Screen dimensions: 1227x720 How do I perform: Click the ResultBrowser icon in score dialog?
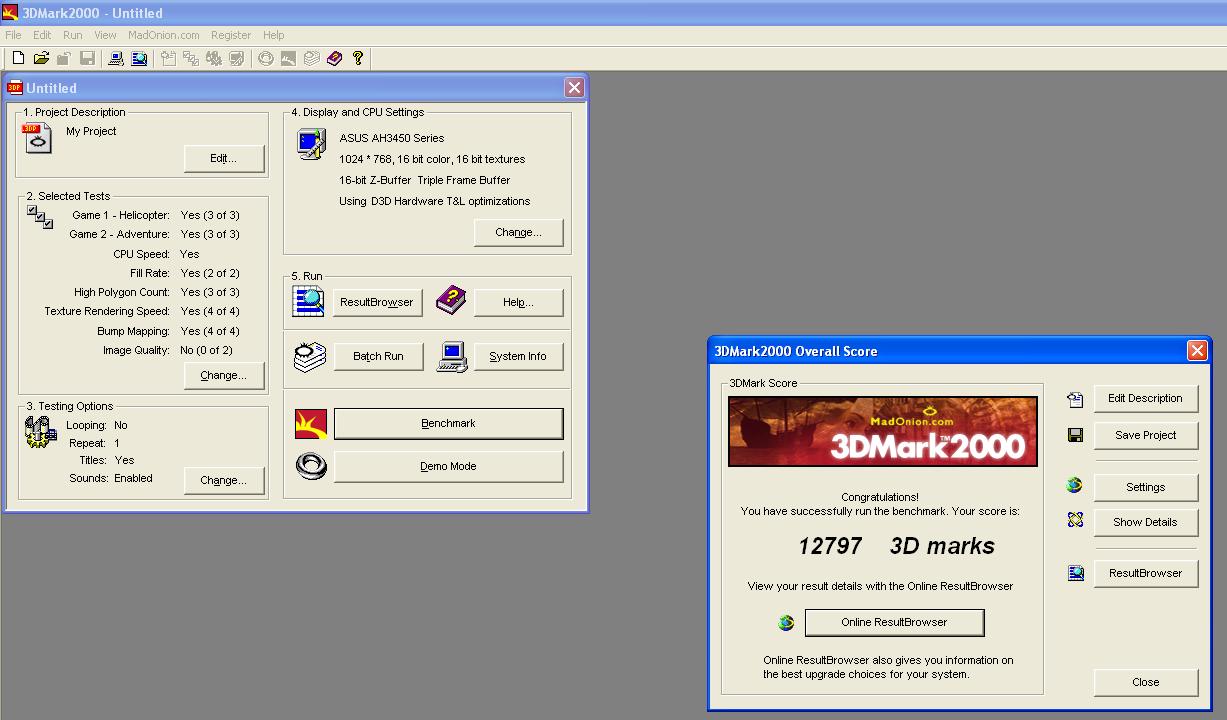(x=1075, y=573)
